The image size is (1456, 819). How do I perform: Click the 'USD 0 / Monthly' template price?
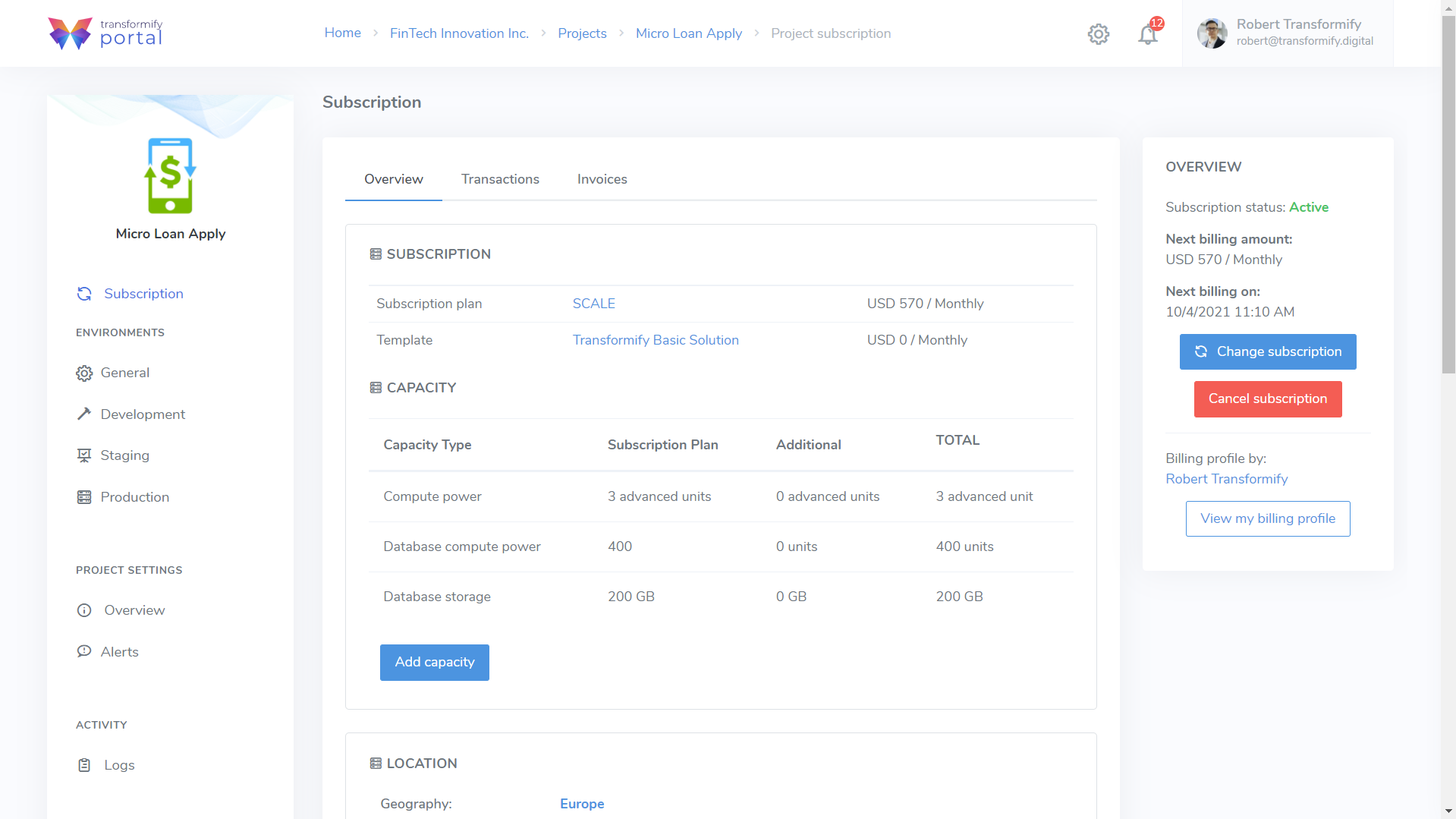pos(917,340)
